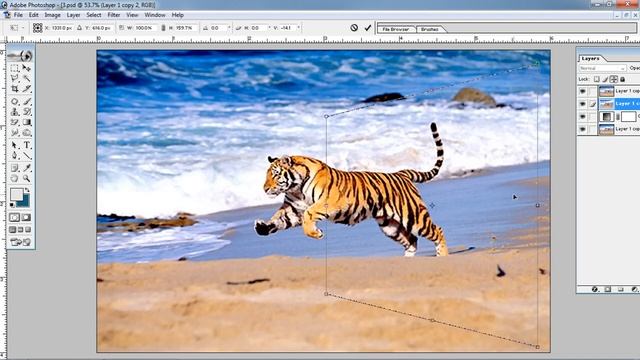Hide the topmost Layer 1 copy layer

pyautogui.click(x=582, y=91)
